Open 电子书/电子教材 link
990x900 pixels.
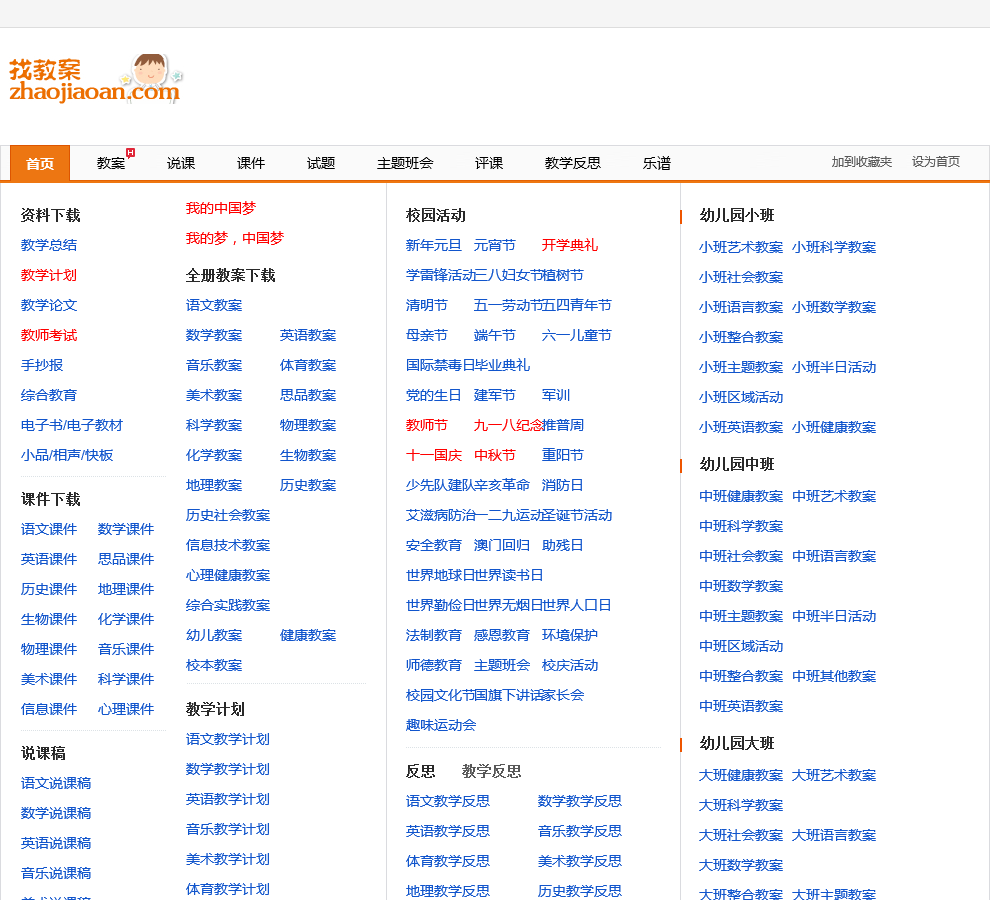point(72,425)
